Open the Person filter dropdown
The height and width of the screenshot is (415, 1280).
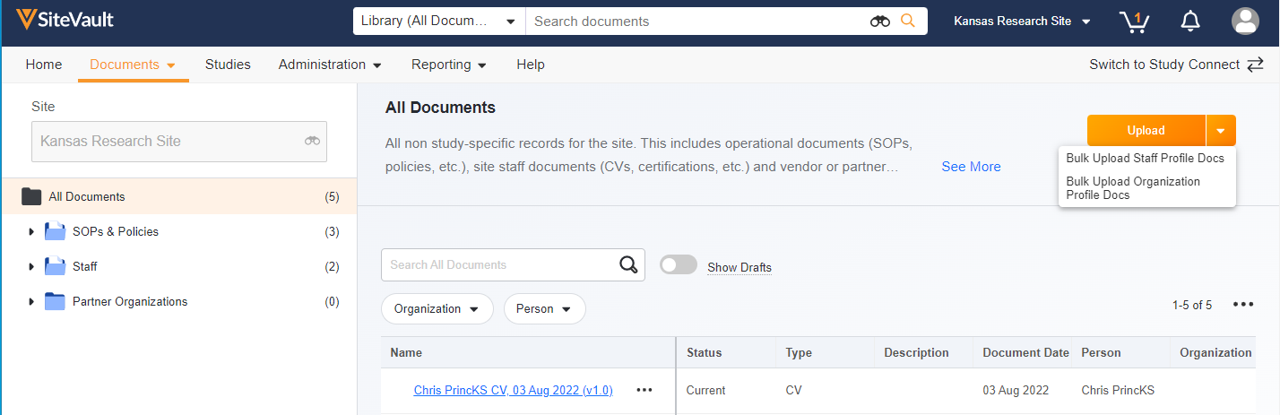(544, 309)
